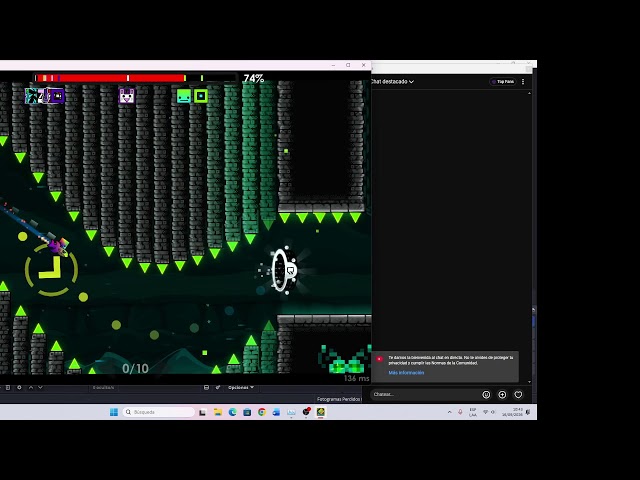
Task: Click the gear settings icon below the game
Action: point(19,387)
